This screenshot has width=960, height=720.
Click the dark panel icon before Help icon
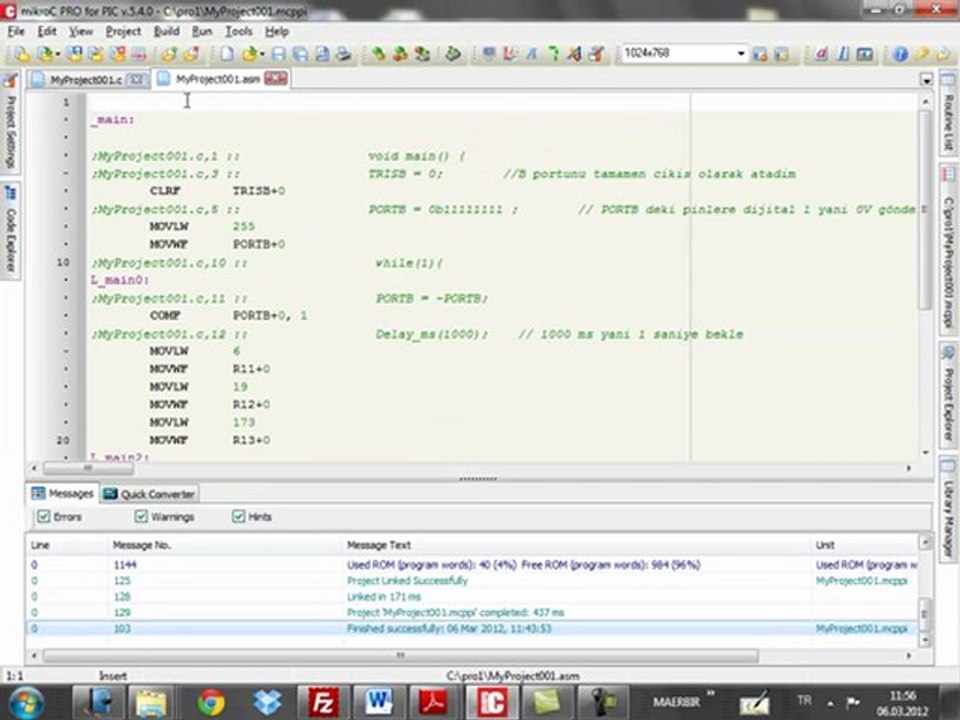point(864,54)
